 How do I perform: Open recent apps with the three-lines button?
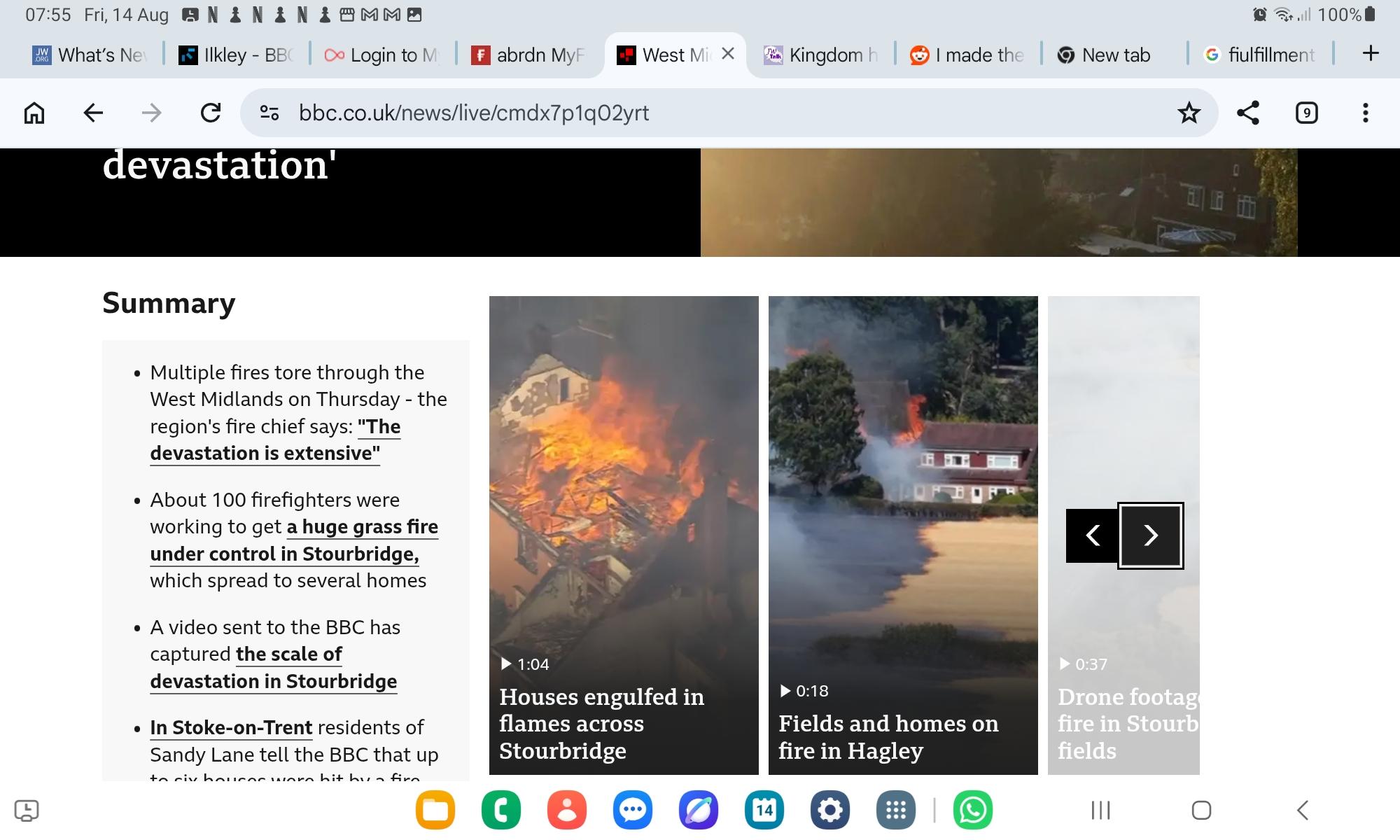(1100, 810)
